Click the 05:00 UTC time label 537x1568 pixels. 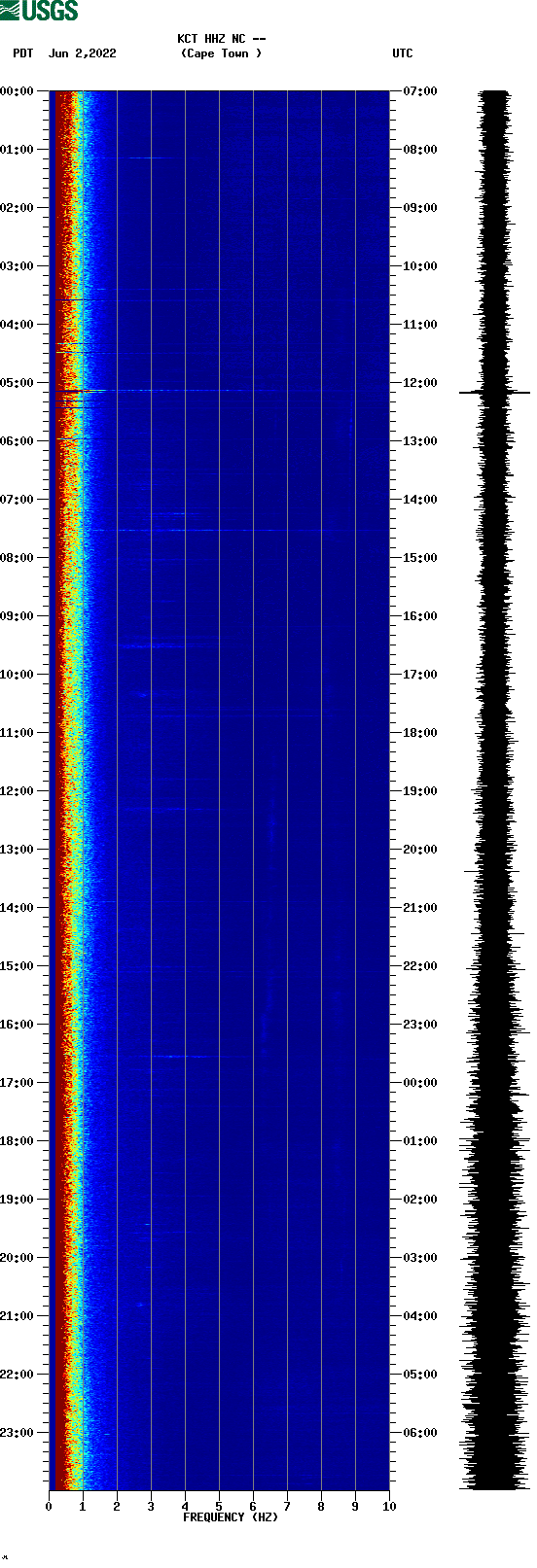tap(420, 1375)
